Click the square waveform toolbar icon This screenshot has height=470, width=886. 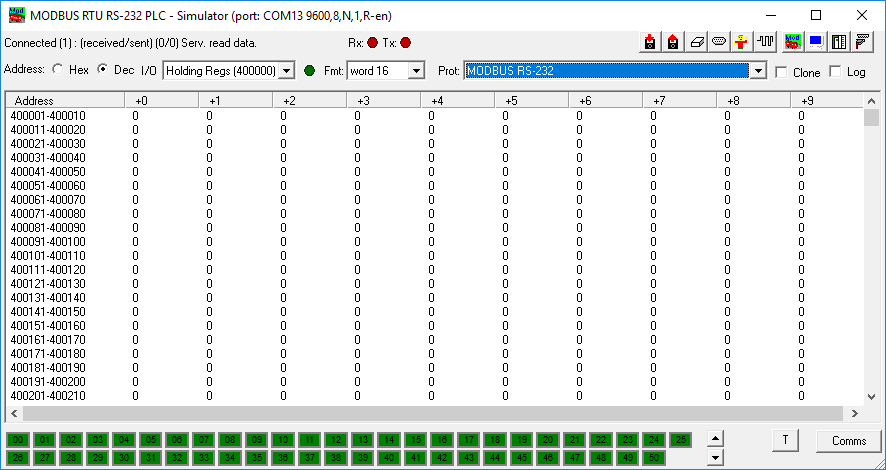(767, 42)
